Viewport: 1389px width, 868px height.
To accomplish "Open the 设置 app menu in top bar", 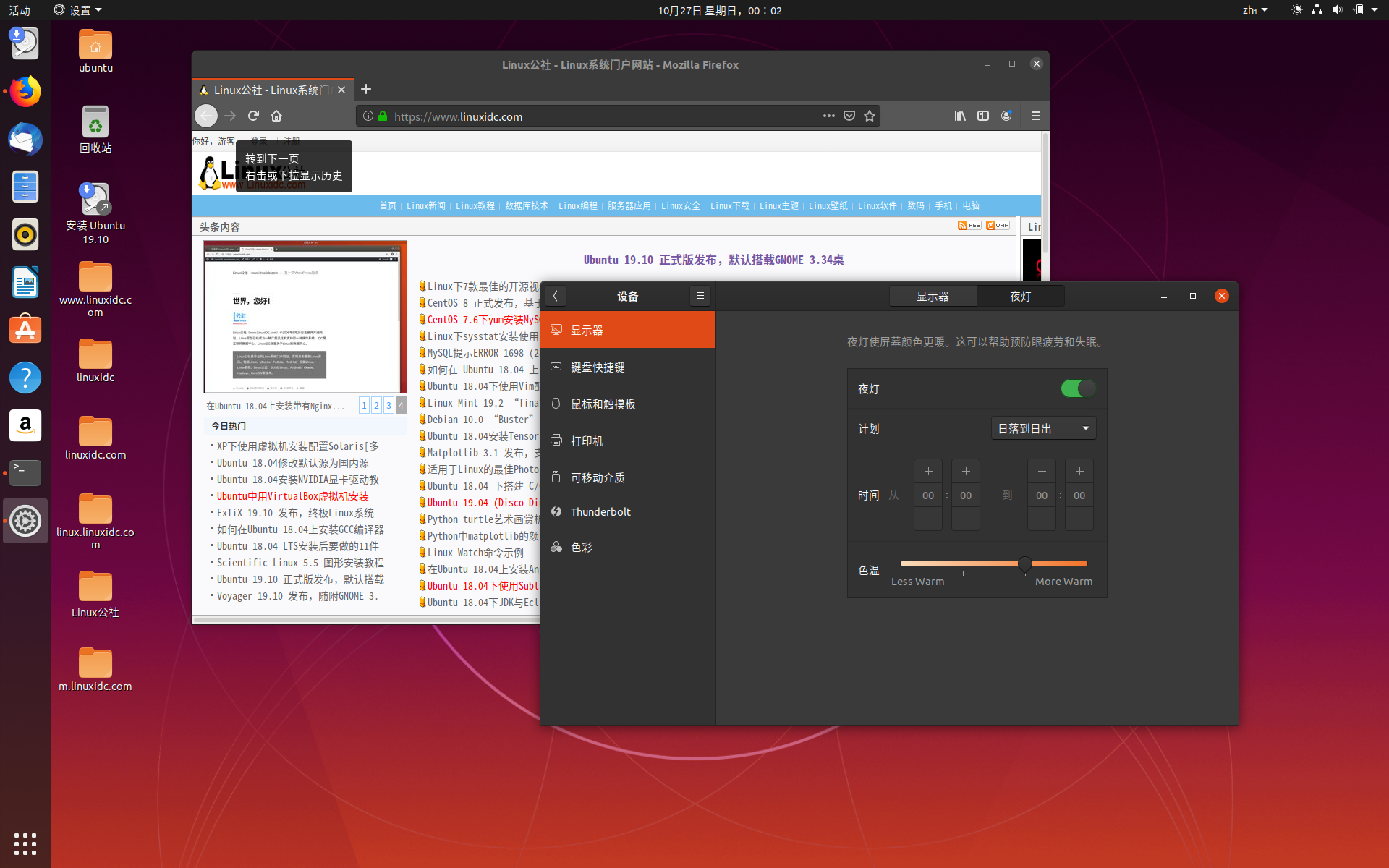I will [x=78, y=10].
